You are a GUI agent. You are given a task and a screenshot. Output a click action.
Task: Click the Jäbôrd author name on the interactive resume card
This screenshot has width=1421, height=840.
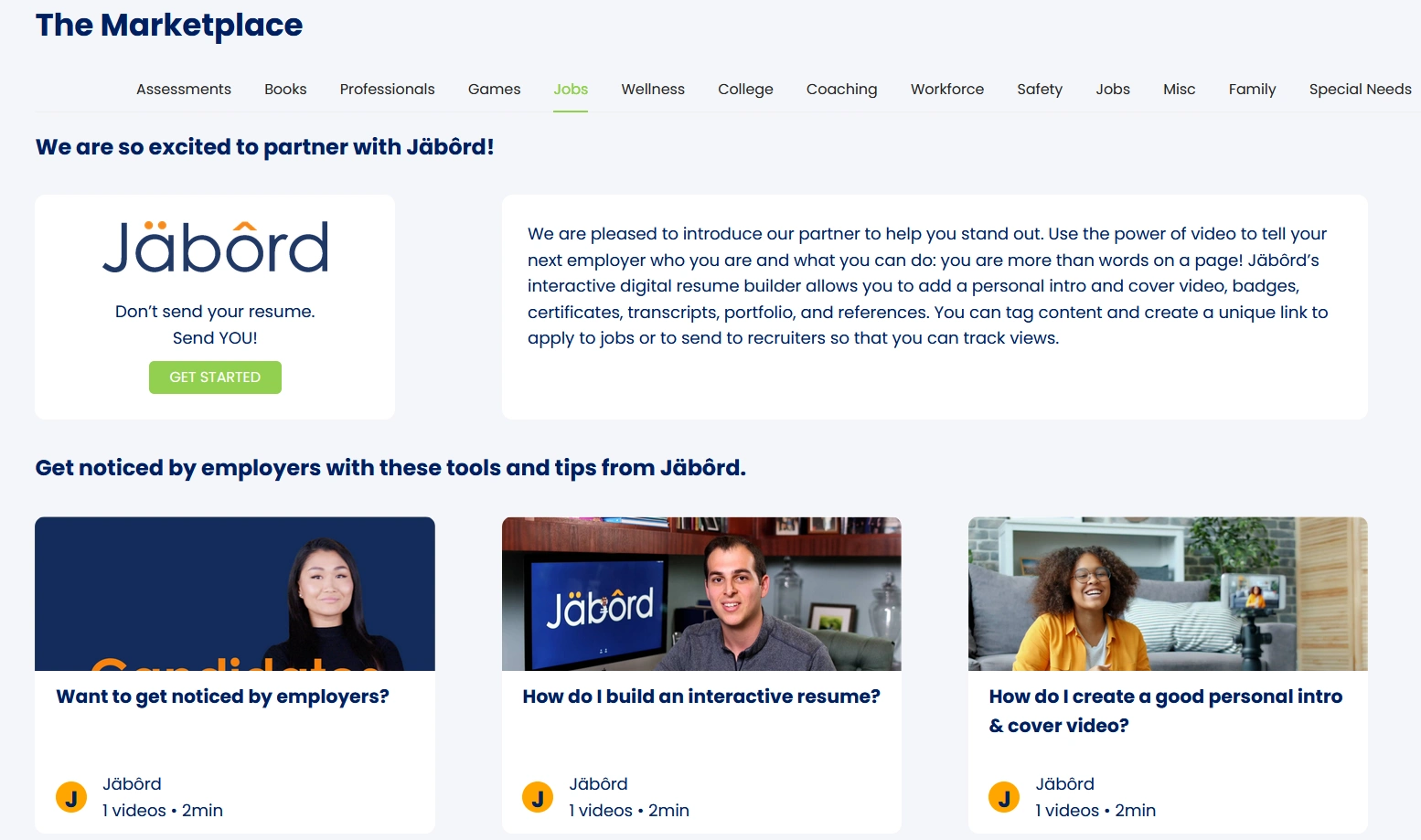[x=598, y=784]
